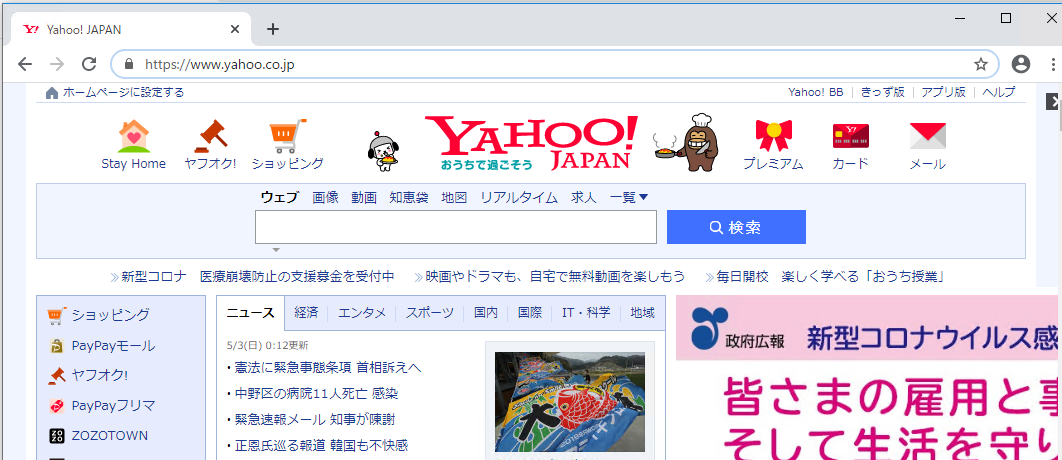This screenshot has height=460, width=1062.
Task: Open the small arrow below search box
Action: [276, 250]
